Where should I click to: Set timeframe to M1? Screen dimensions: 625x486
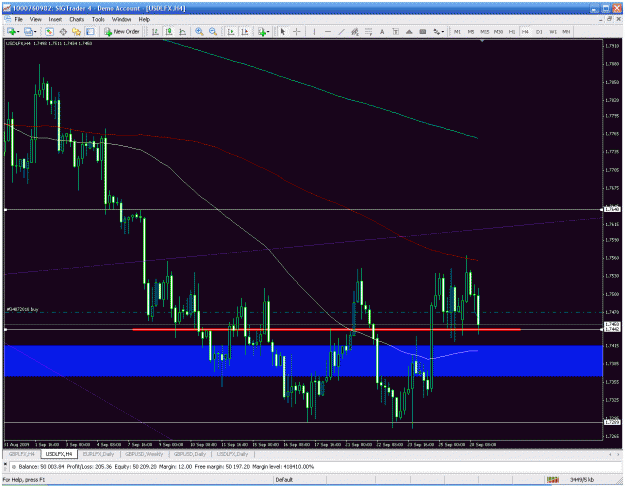point(457,31)
